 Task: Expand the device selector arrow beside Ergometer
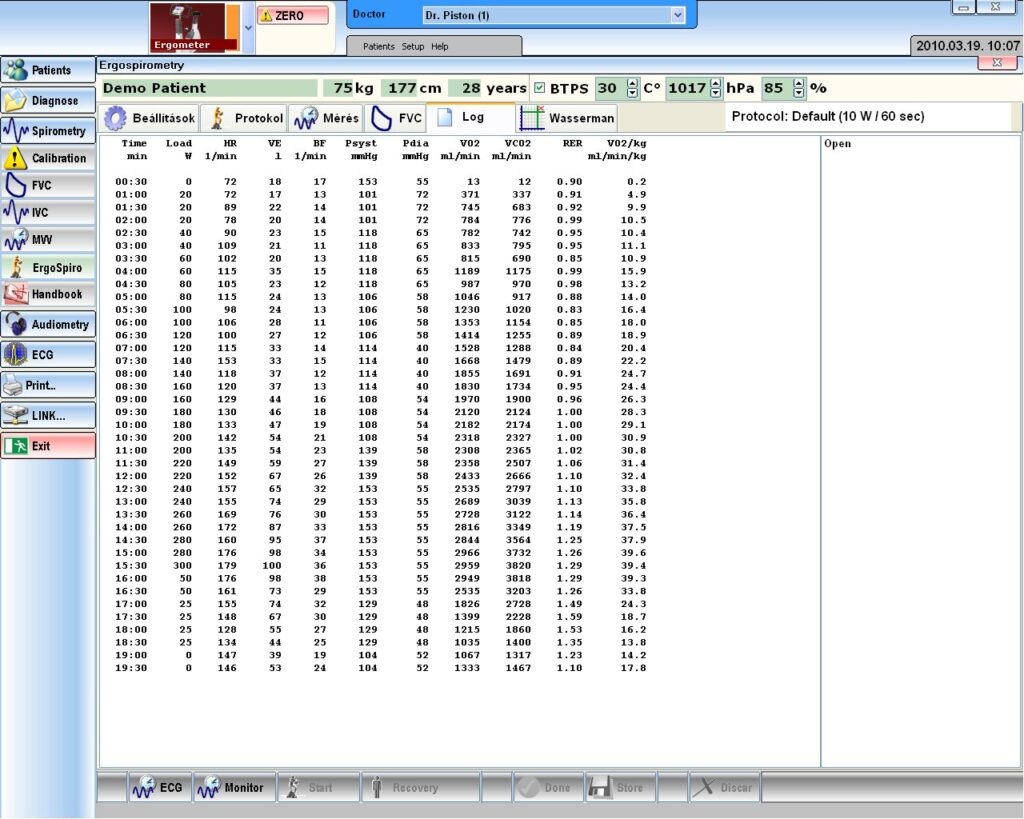point(248,27)
